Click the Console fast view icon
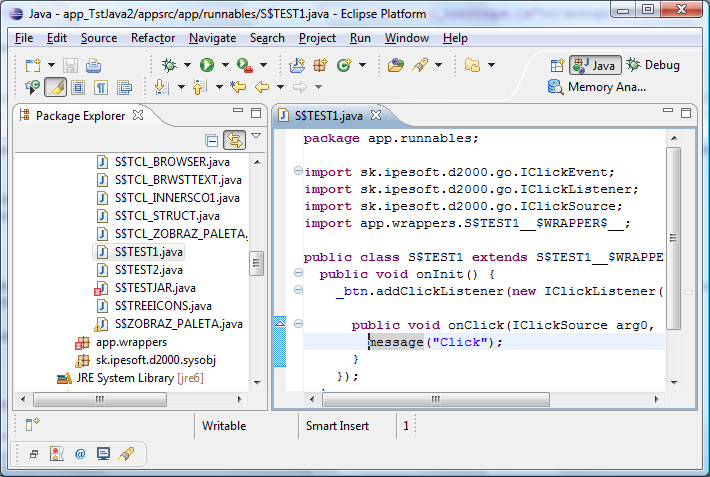The width and height of the screenshot is (710, 477). pyautogui.click(x=102, y=454)
